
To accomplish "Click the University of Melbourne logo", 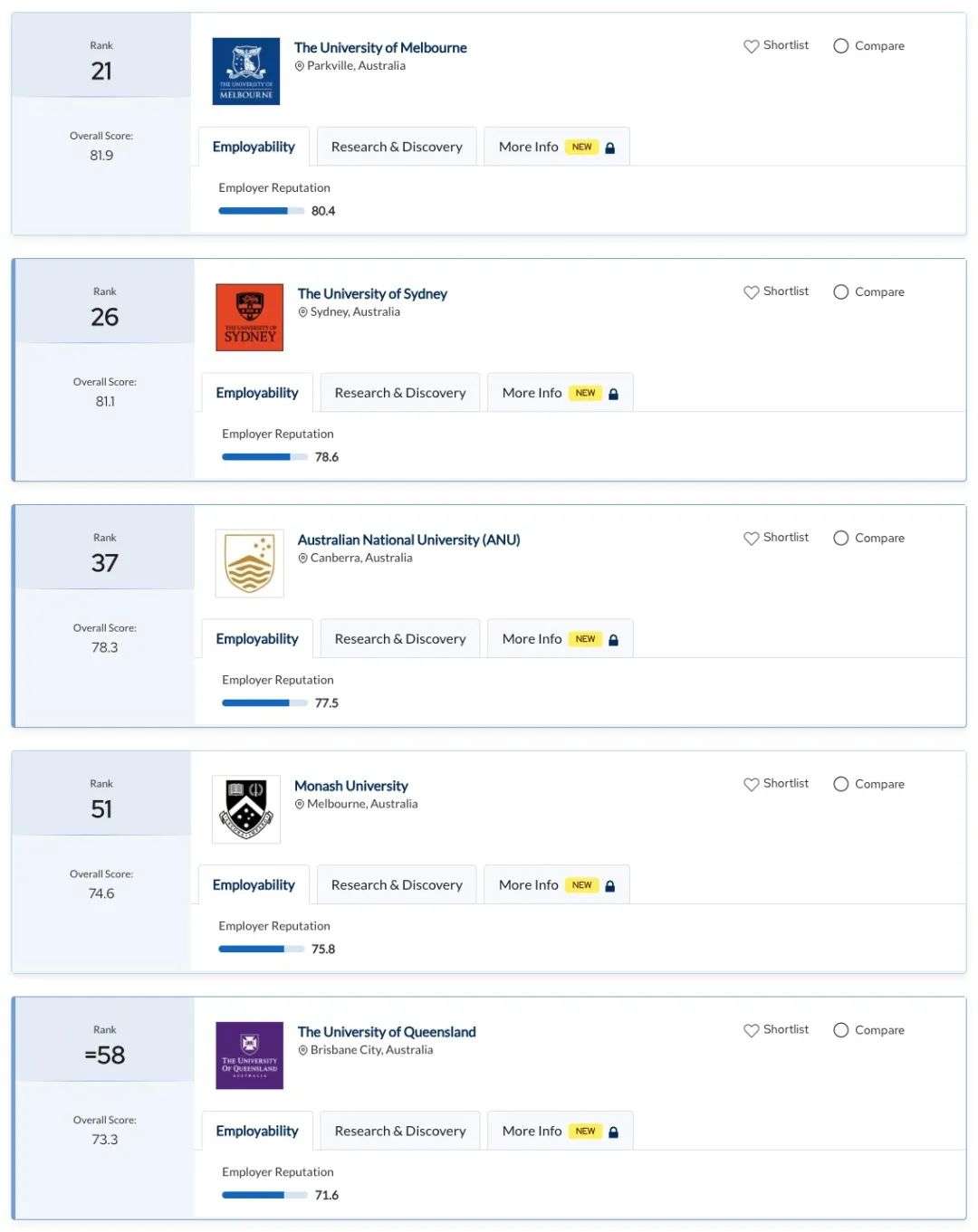I will 246,72.
